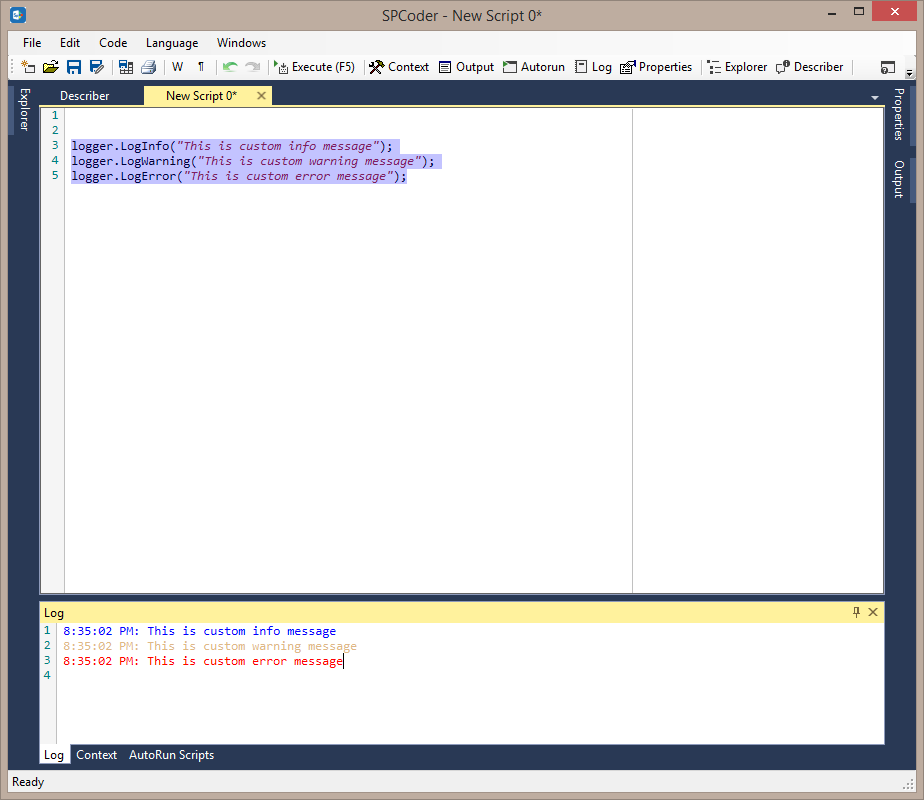
Task: Expand the Properties side panel
Action: click(x=898, y=114)
